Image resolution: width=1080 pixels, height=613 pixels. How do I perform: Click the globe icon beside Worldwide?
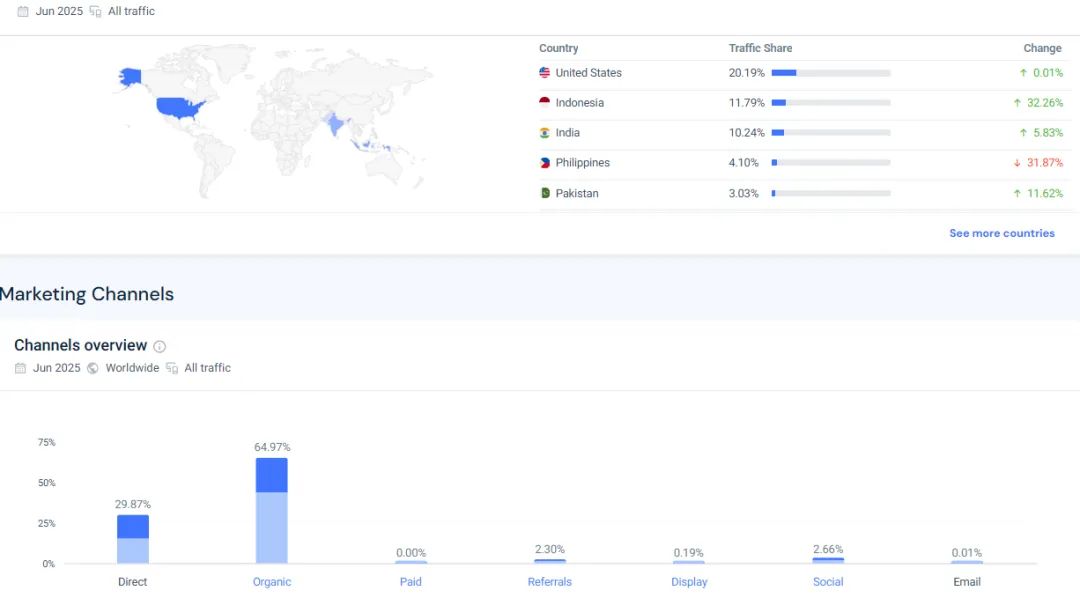pos(92,368)
